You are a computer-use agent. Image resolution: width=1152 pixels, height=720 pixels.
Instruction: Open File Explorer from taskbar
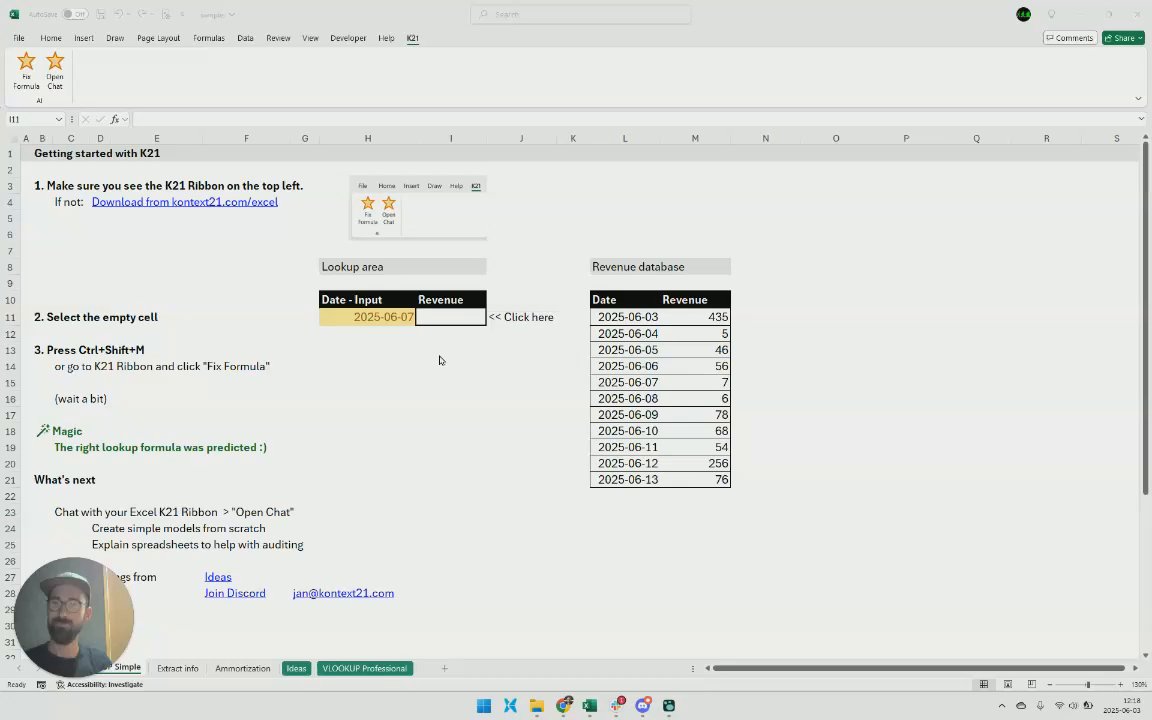click(x=536, y=706)
